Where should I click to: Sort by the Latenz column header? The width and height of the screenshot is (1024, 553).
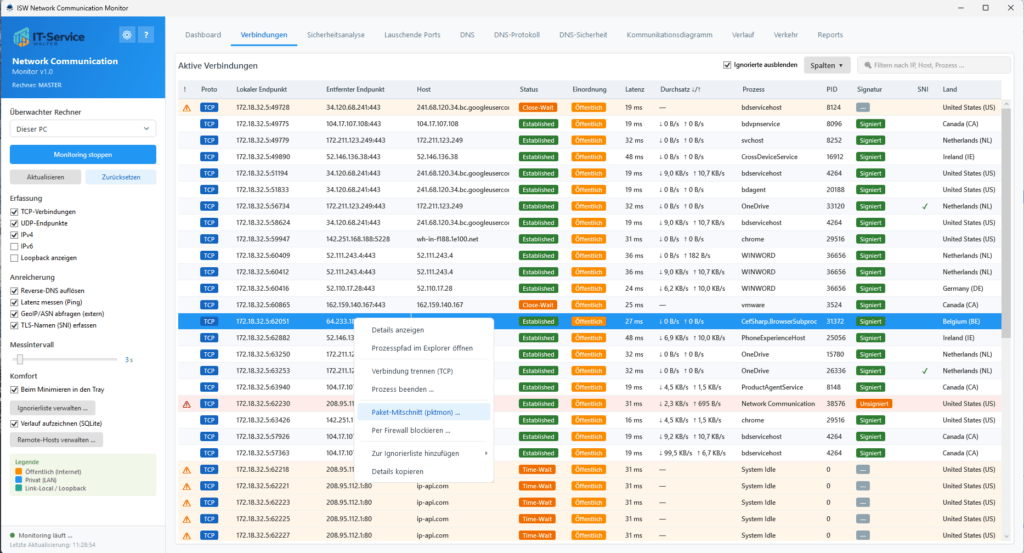(634, 89)
